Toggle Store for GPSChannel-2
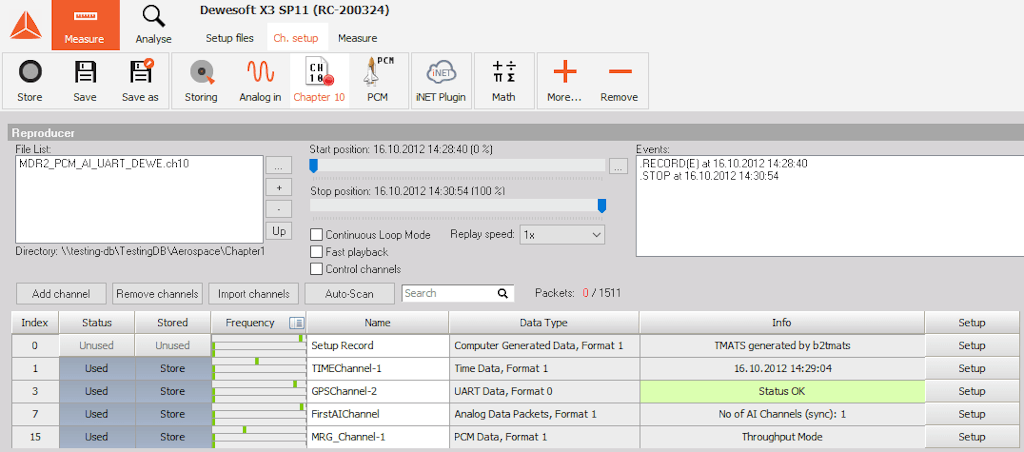This screenshot has width=1024, height=452. [x=173, y=391]
